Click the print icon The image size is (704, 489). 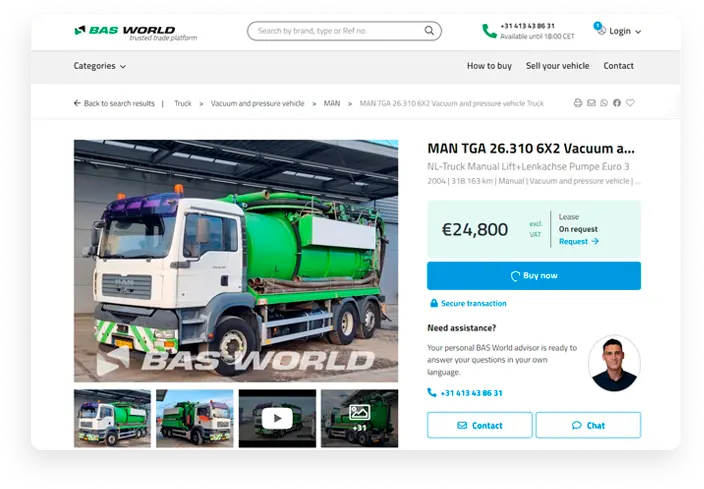pyautogui.click(x=578, y=103)
